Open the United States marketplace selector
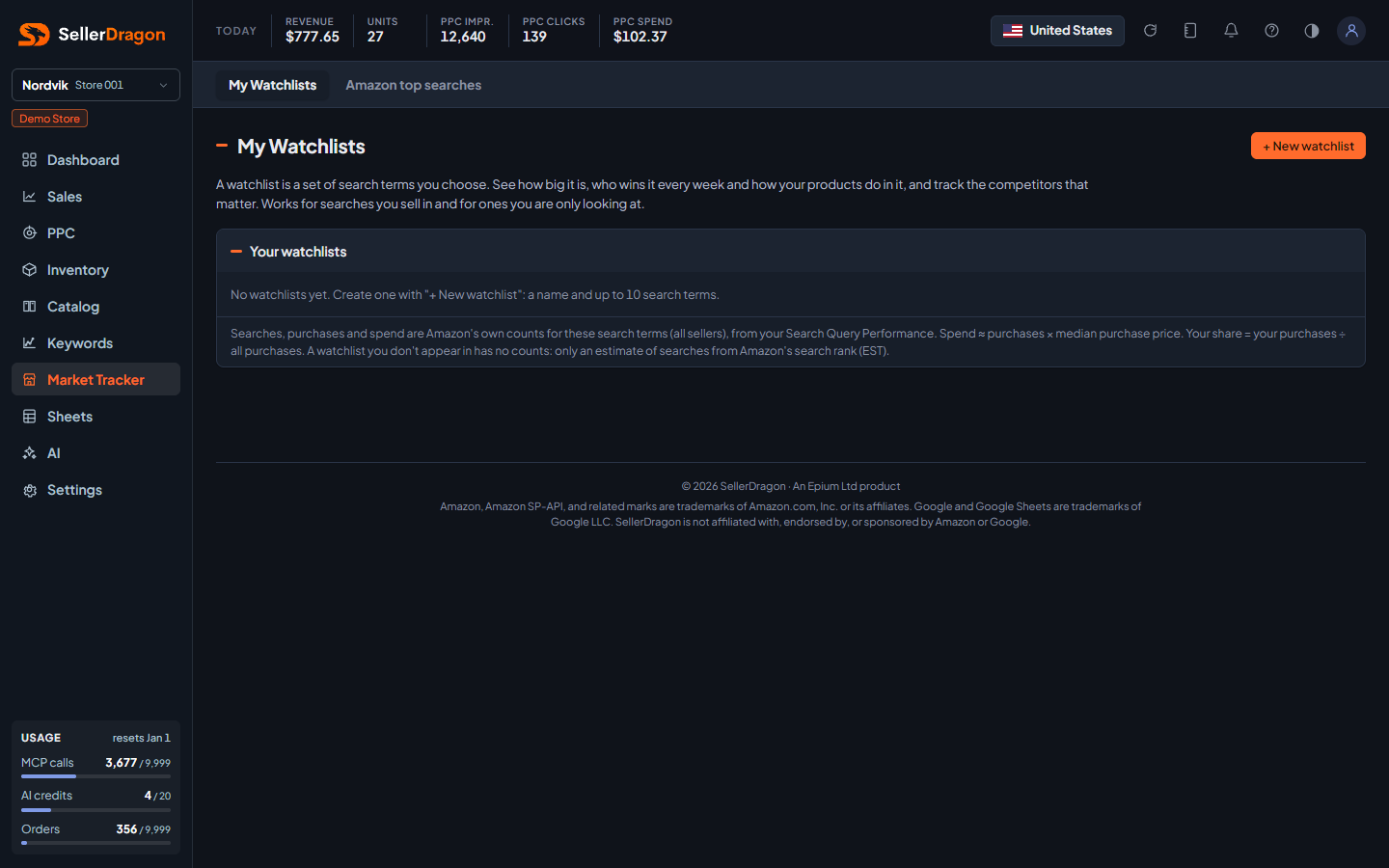The height and width of the screenshot is (868, 1389). point(1057,31)
